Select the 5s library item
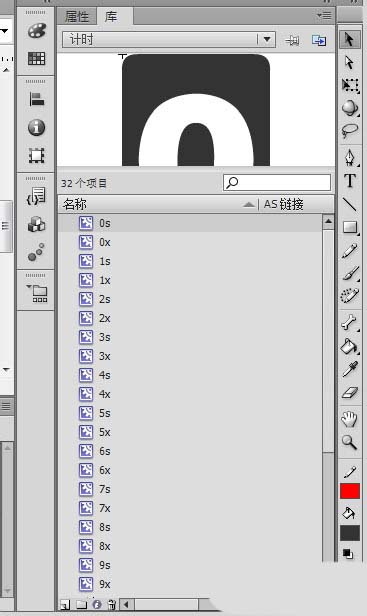367x616 pixels. pos(190,413)
